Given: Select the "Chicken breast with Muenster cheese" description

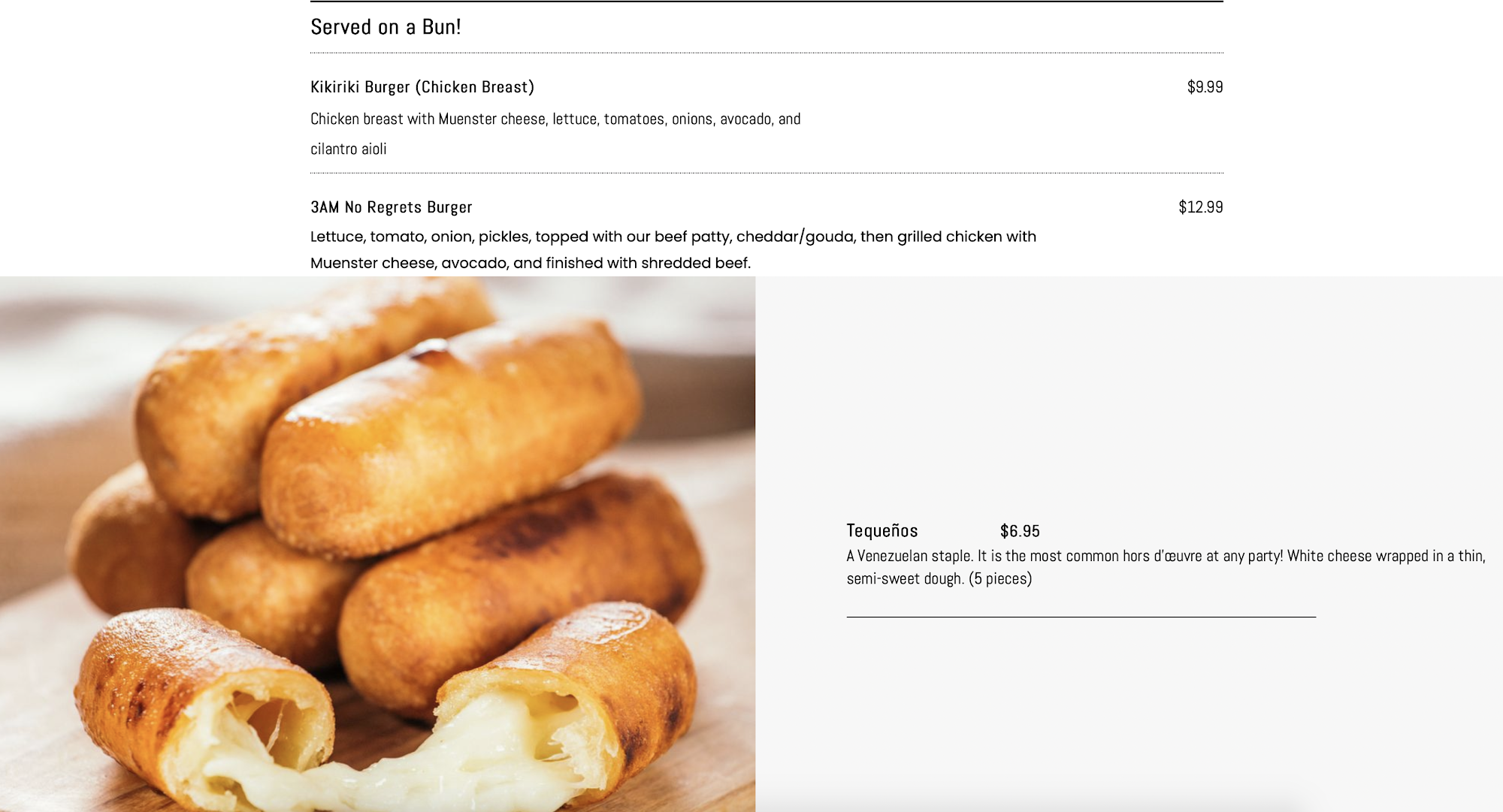Looking at the screenshot, I should point(555,119).
